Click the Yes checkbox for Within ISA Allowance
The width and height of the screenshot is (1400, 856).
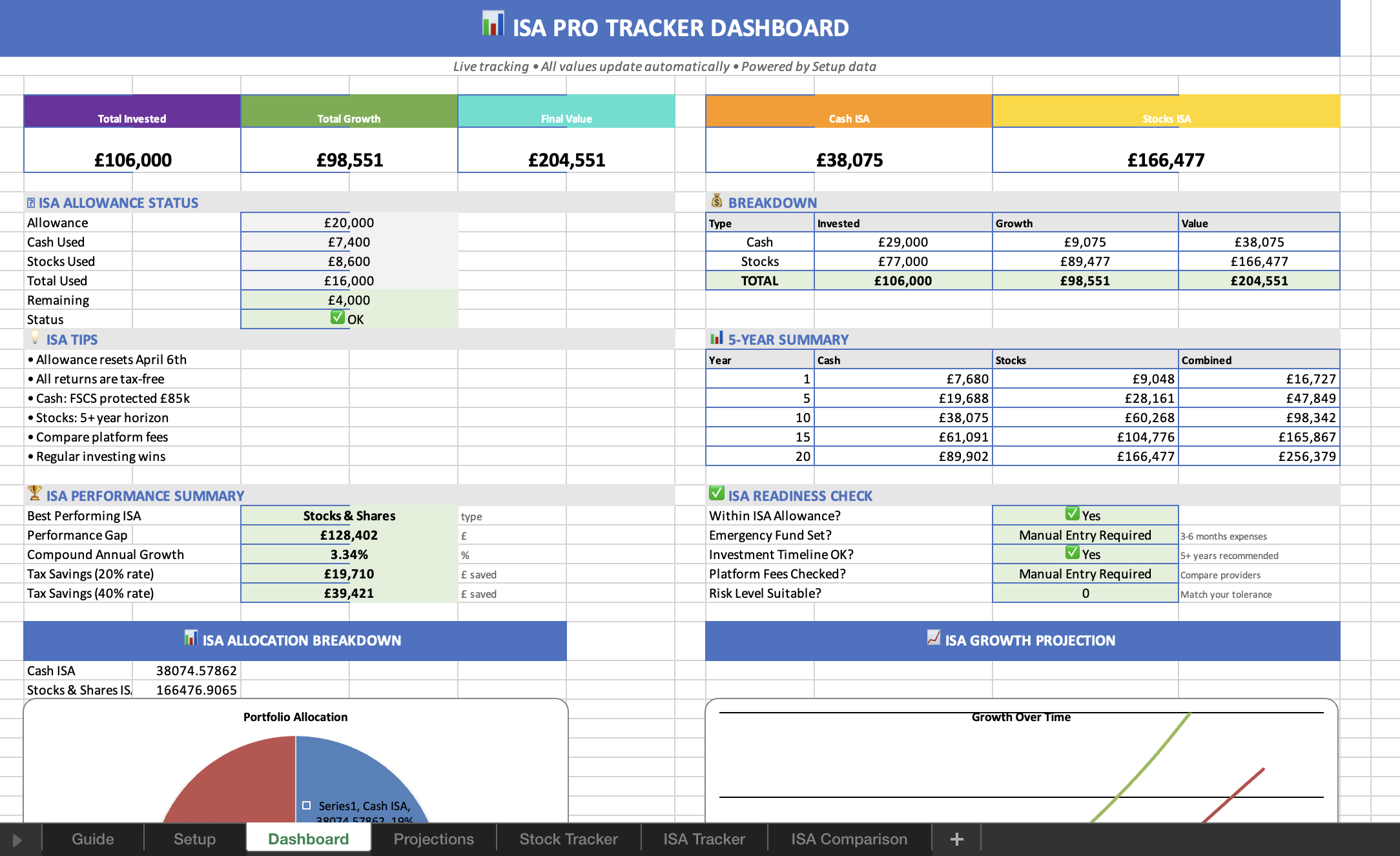(1071, 514)
